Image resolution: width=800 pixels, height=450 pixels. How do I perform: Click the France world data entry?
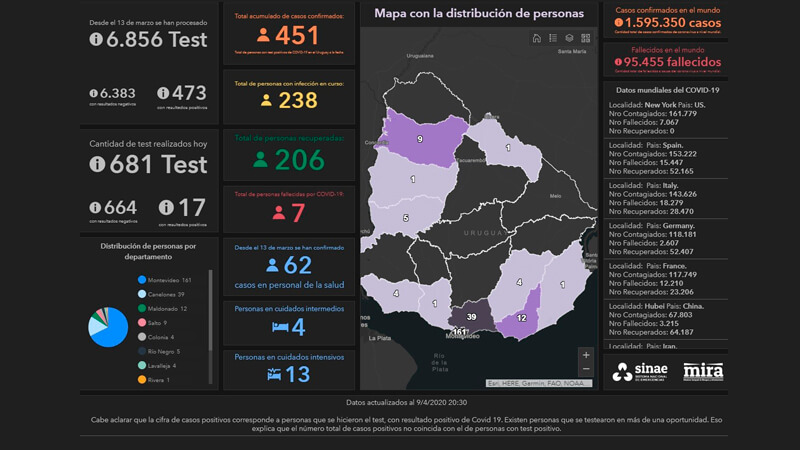[x=665, y=279]
